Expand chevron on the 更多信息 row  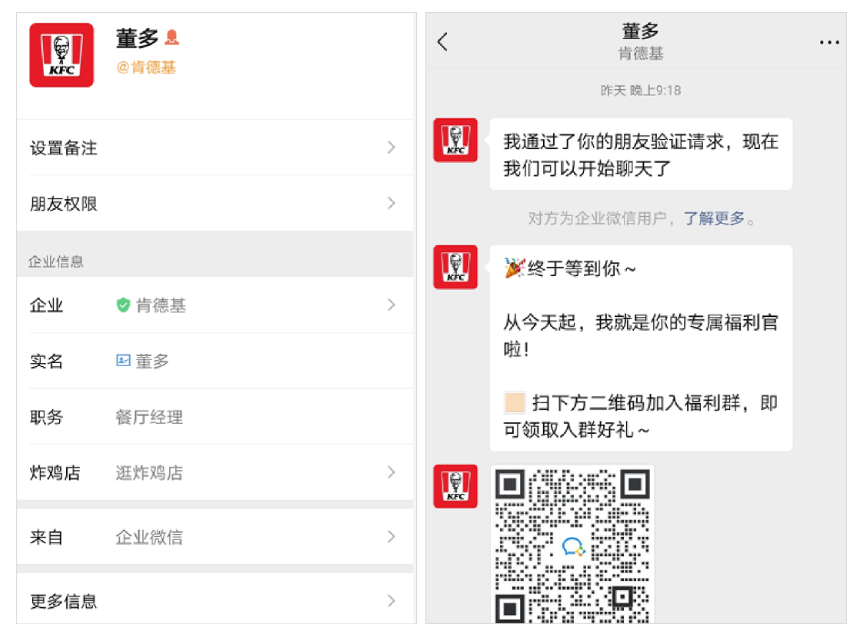[391, 600]
